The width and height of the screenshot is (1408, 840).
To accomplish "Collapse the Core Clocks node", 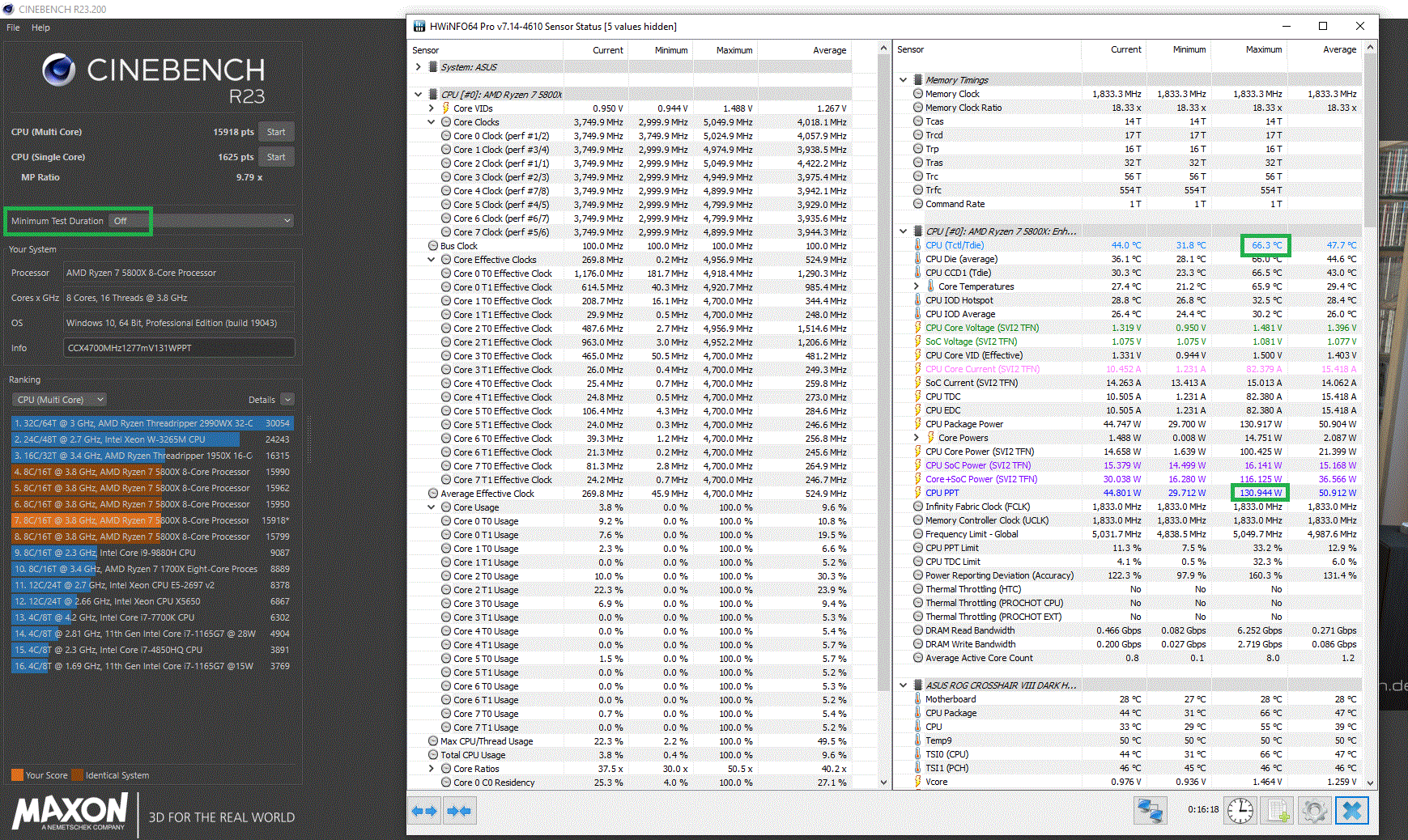I will pos(431,122).
